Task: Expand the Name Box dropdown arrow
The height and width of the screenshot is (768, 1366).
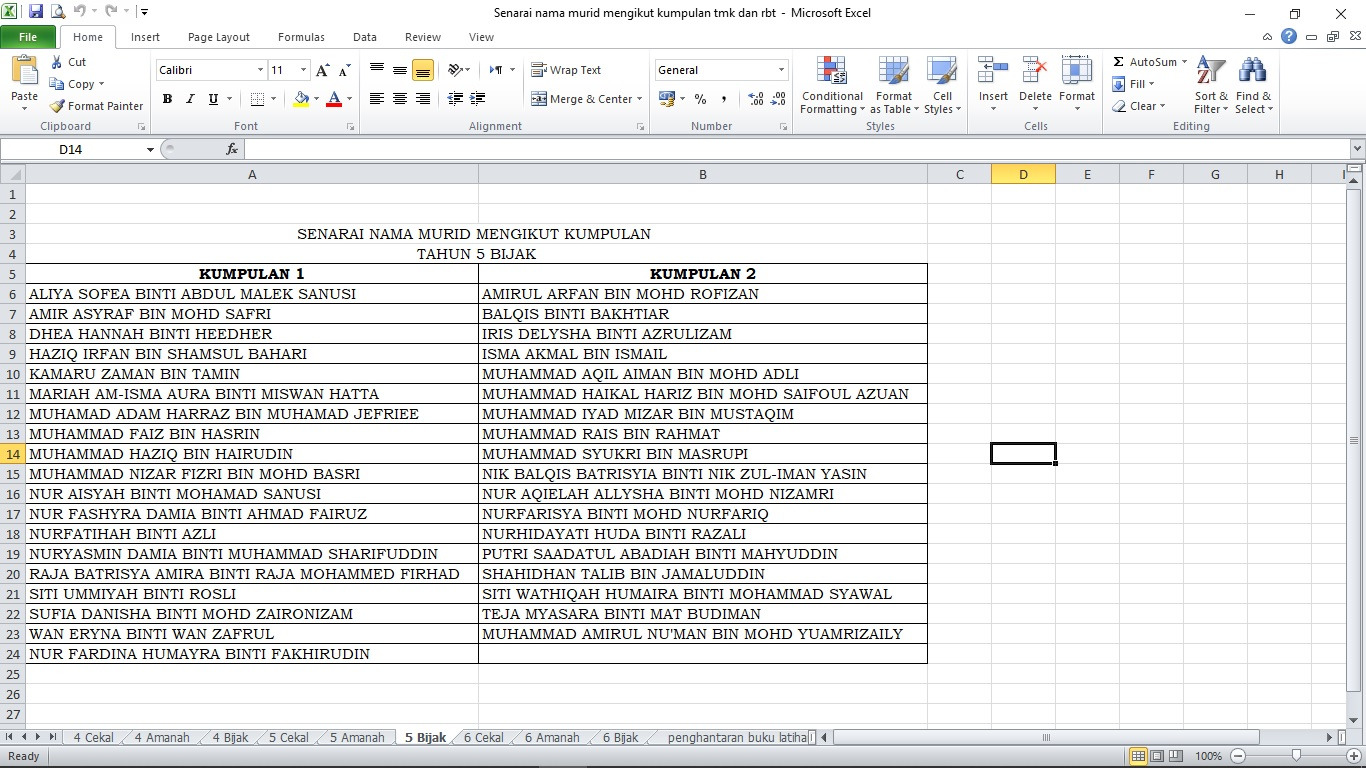Action: click(x=150, y=149)
